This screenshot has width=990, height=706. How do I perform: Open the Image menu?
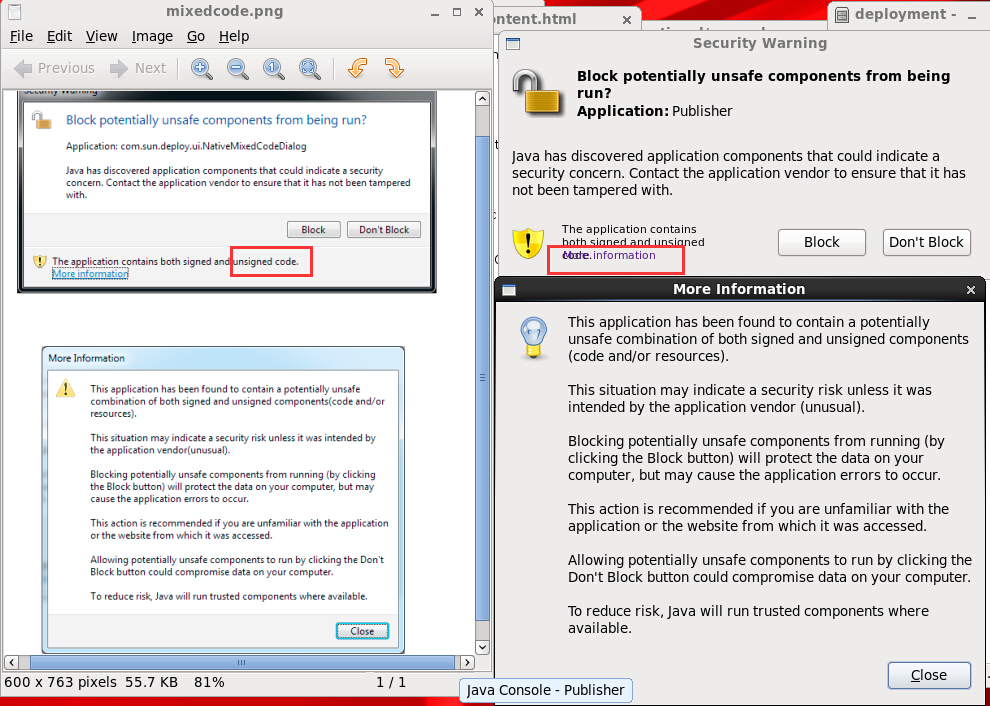pyautogui.click(x=152, y=36)
